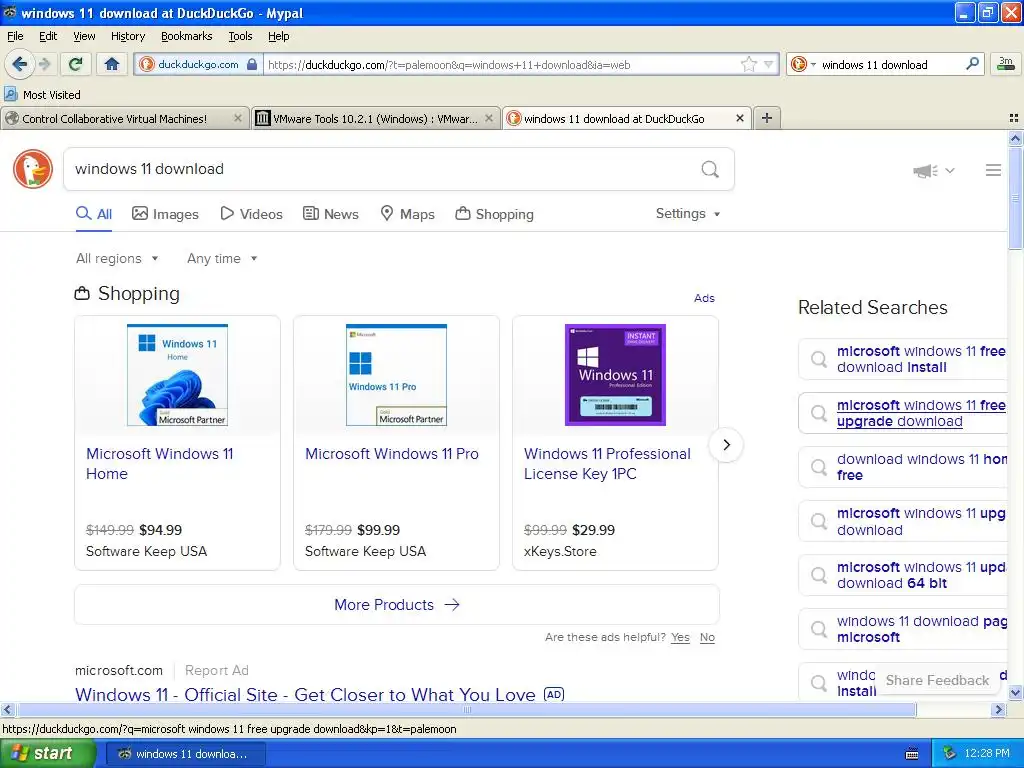Close the VMware Tools tab
The height and width of the screenshot is (768, 1024).
pos(488,118)
